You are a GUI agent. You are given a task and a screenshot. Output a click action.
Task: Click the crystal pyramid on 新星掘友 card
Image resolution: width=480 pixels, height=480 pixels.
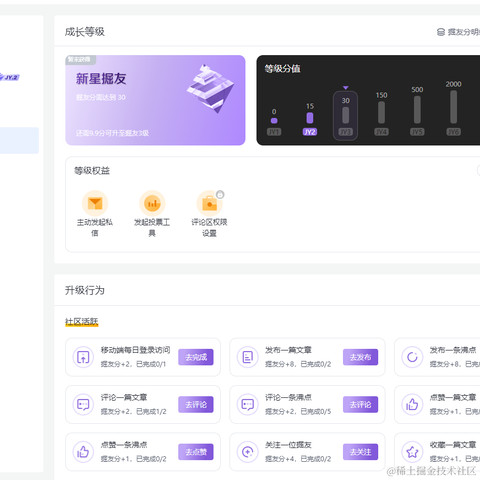(x=211, y=89)
